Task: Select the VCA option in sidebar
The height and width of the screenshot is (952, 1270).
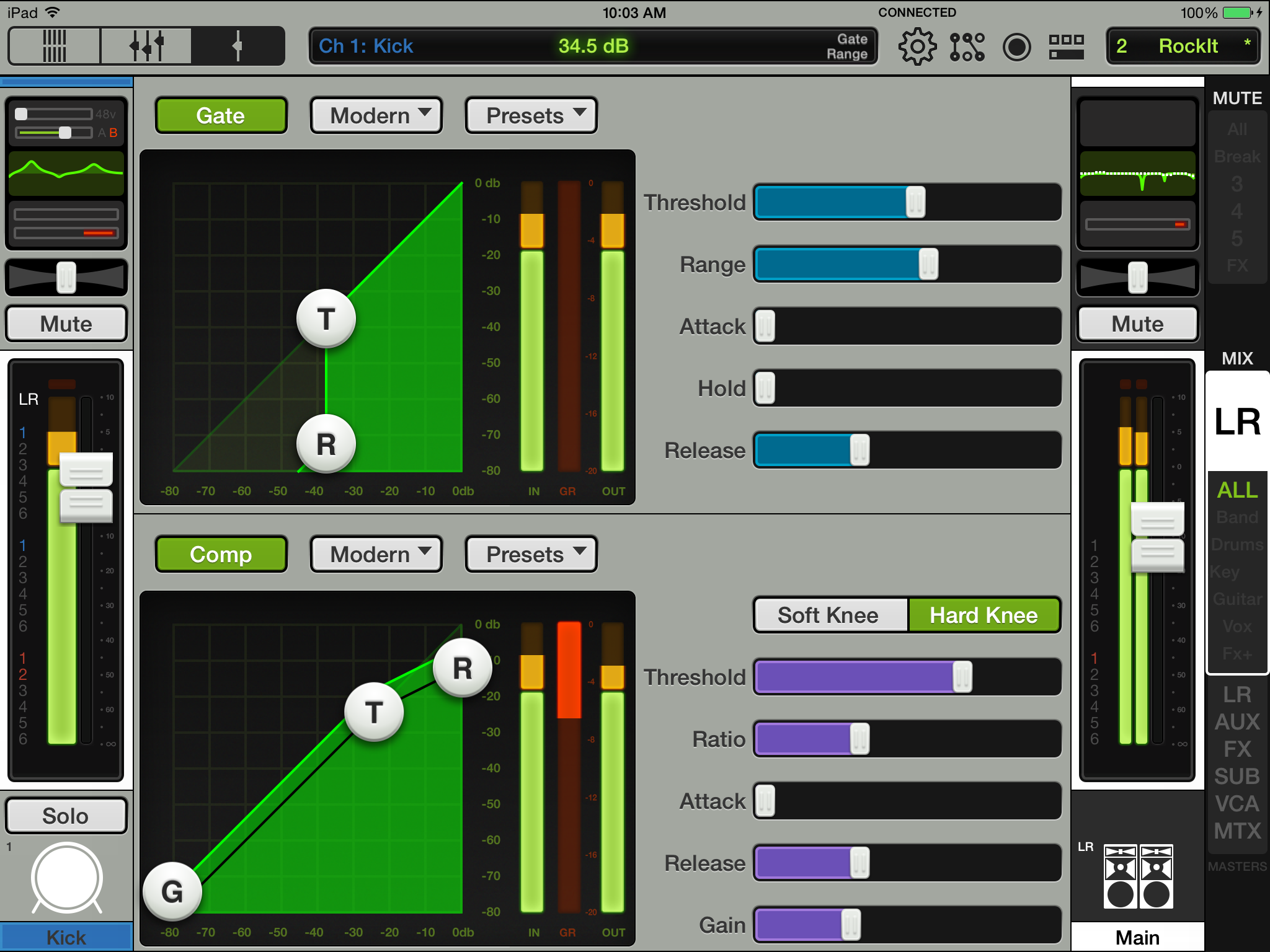Action: (x=1237, y=804)
